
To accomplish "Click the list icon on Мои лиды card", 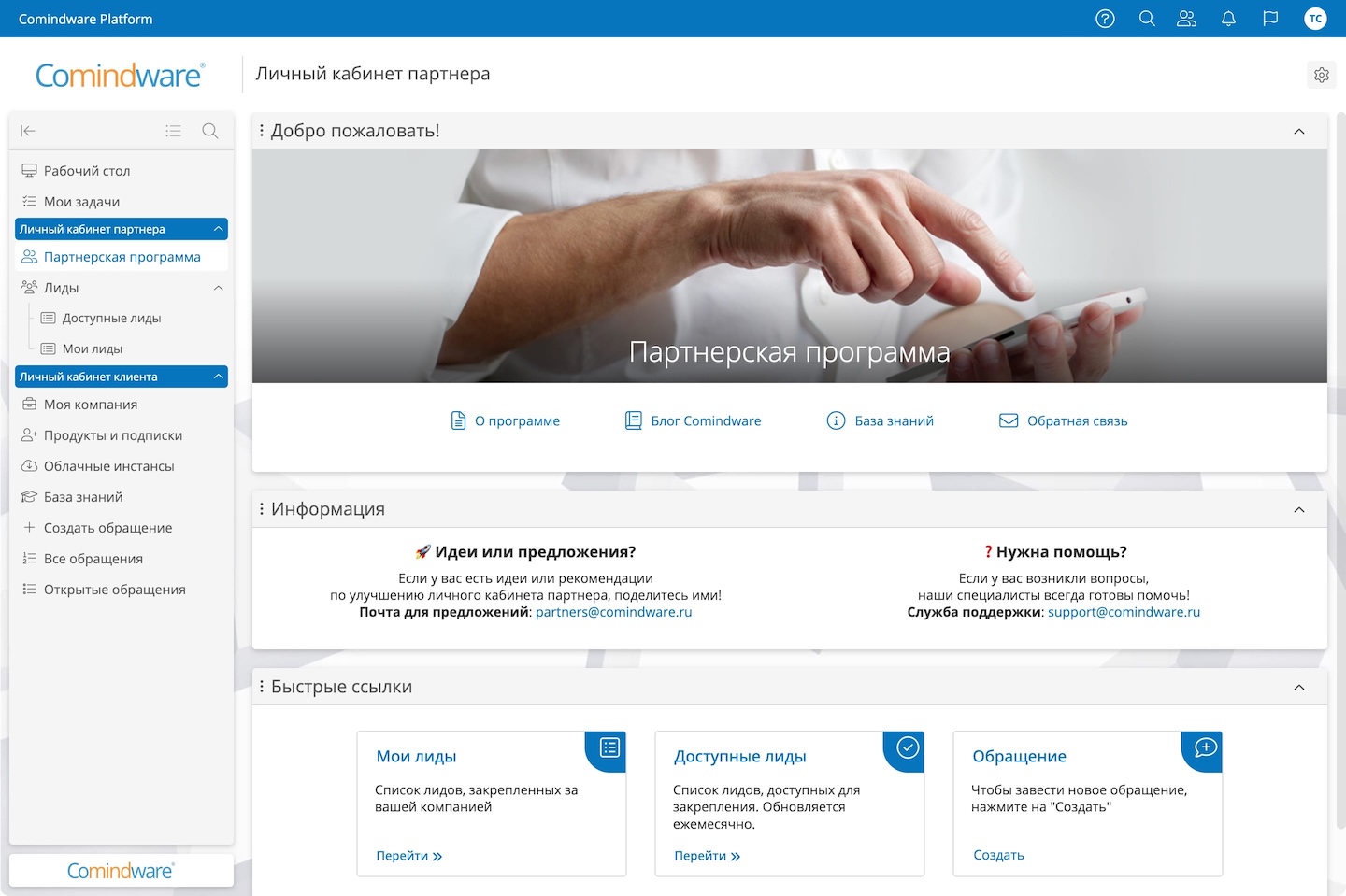I will click(x=609, y=747).
